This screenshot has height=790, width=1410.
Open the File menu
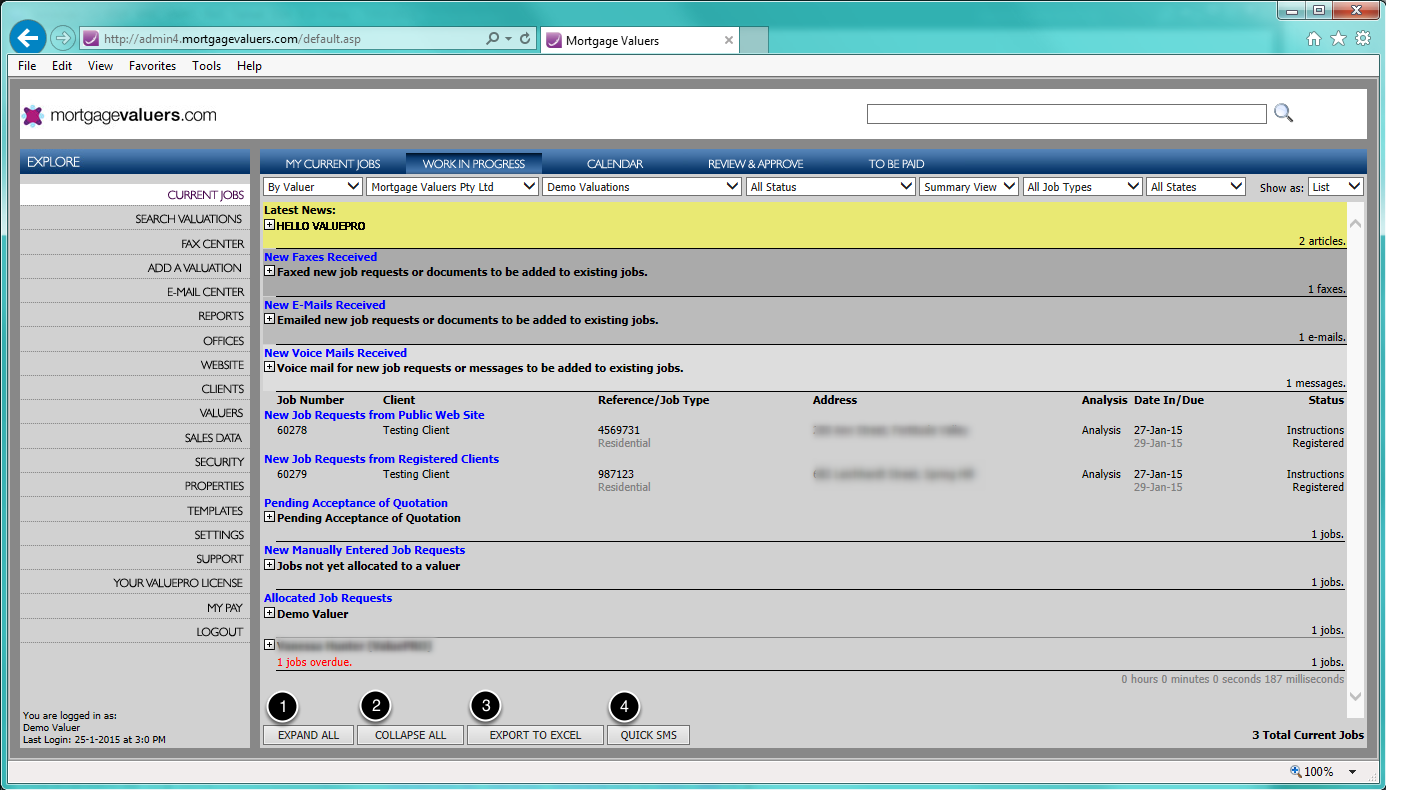click(27, 66)
